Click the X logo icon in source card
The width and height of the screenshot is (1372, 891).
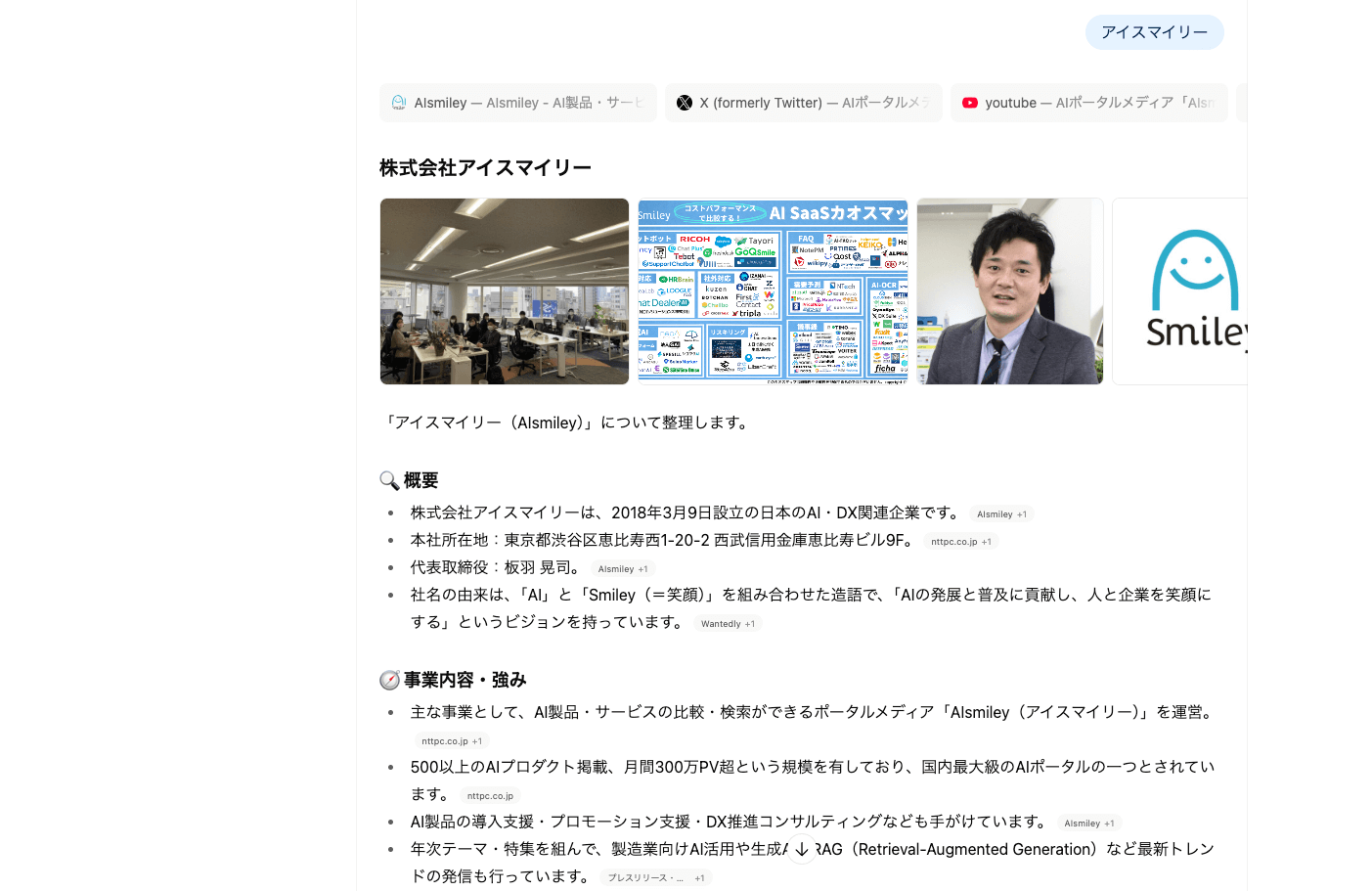[x=685, y=103]
